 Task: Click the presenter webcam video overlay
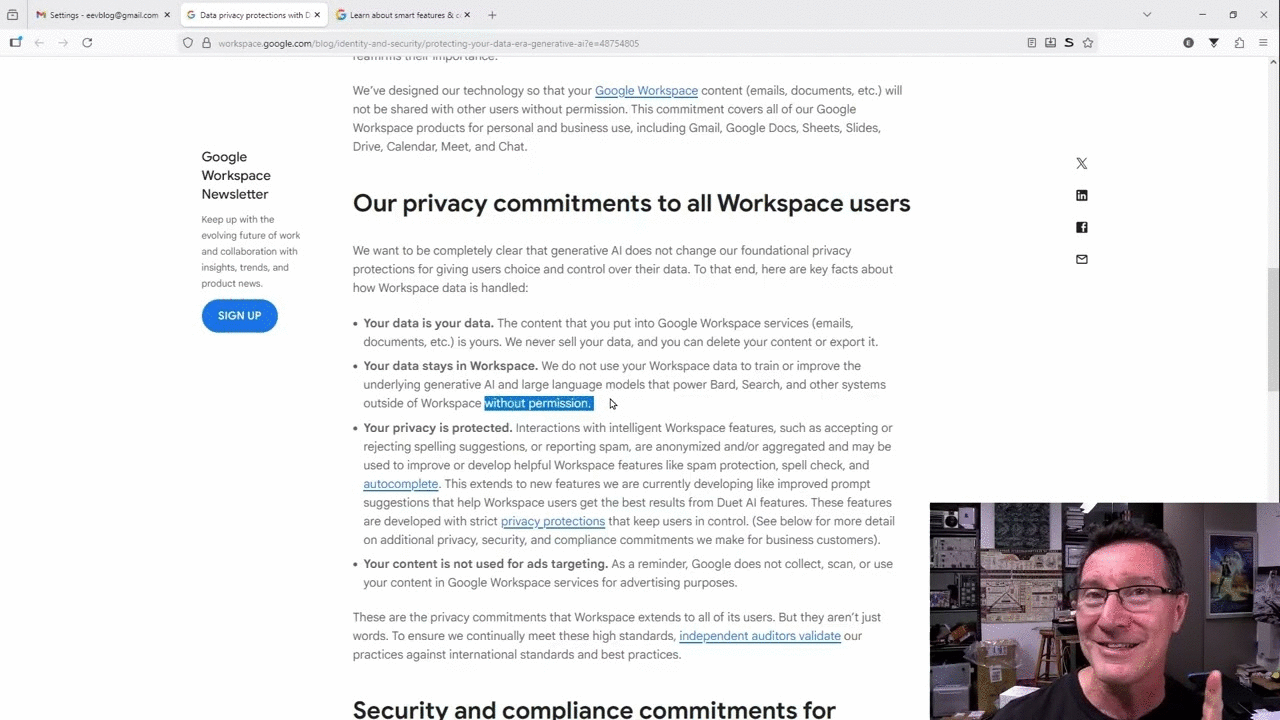tap(1104, 611)
